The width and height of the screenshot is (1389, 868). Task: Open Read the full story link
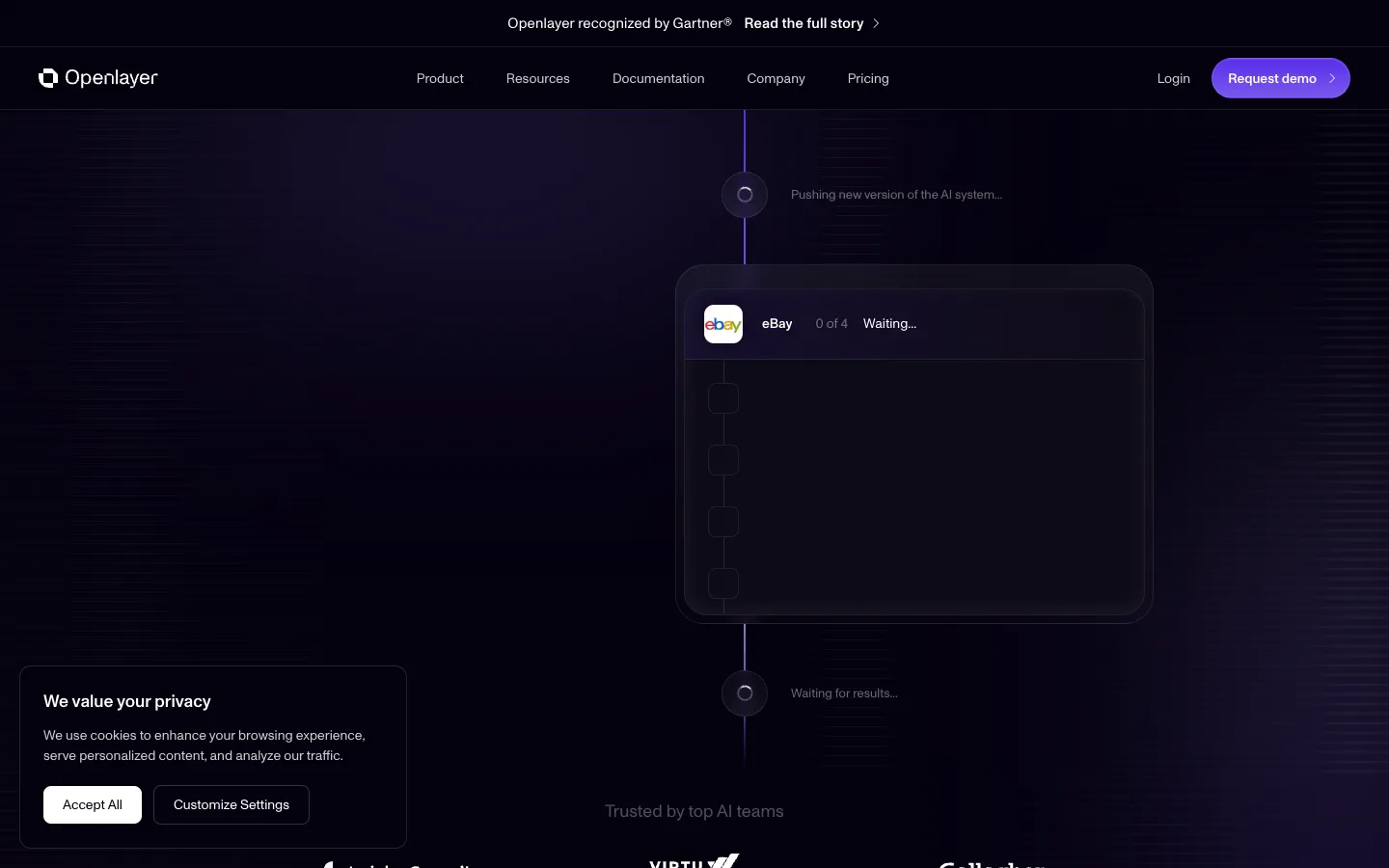(803, 23)
